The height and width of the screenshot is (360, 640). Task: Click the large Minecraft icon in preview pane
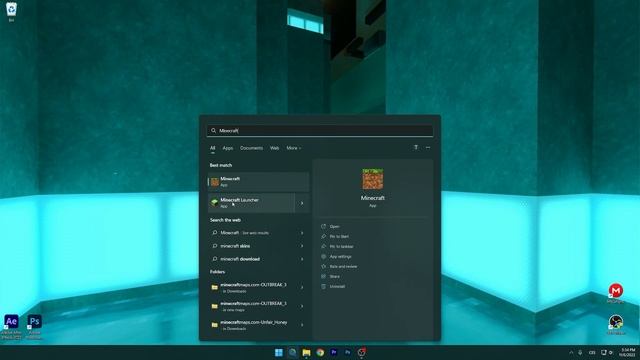373,179
